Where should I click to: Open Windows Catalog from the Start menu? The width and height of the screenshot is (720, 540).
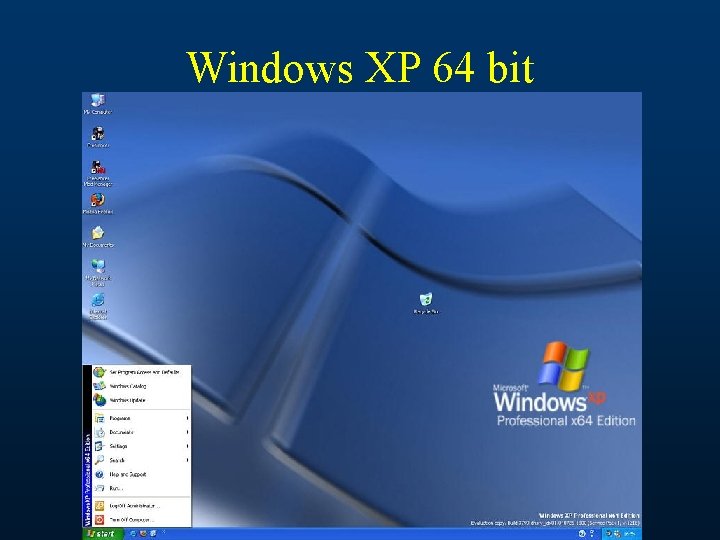[x=141, y=386]
